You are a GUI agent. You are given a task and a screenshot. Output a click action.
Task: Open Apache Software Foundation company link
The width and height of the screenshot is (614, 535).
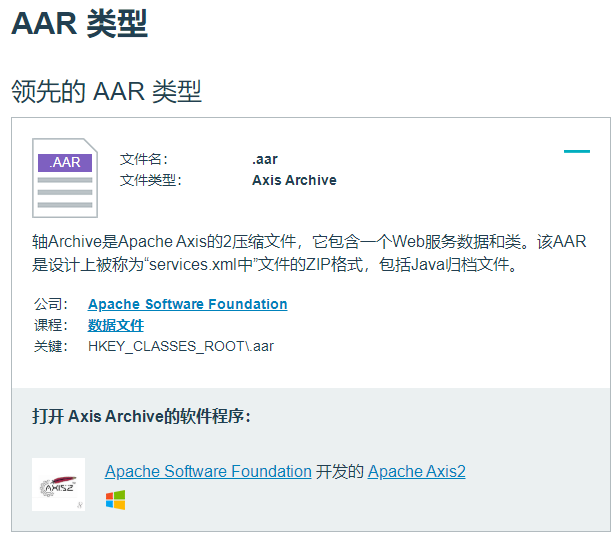pyautogui.click(x=188, y=304)
